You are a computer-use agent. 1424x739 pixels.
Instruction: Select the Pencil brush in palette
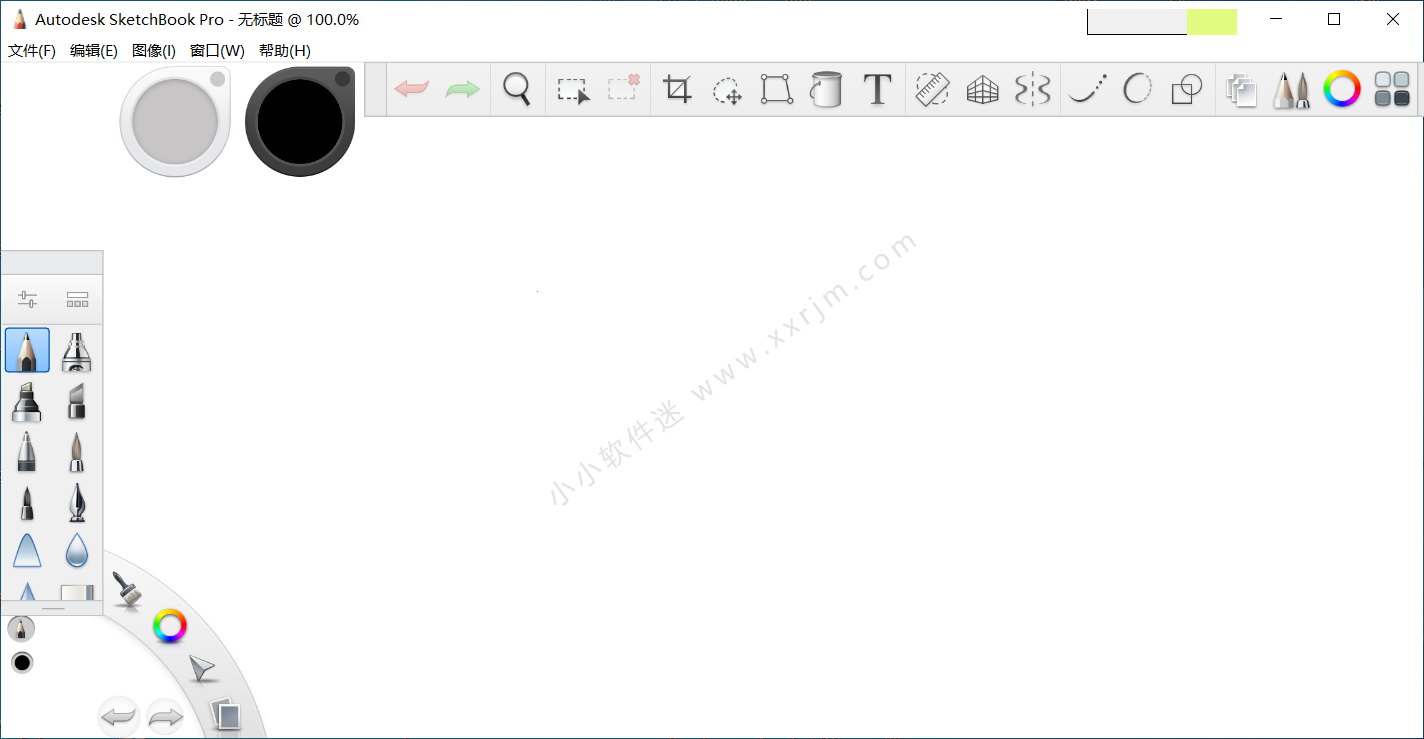27,350
